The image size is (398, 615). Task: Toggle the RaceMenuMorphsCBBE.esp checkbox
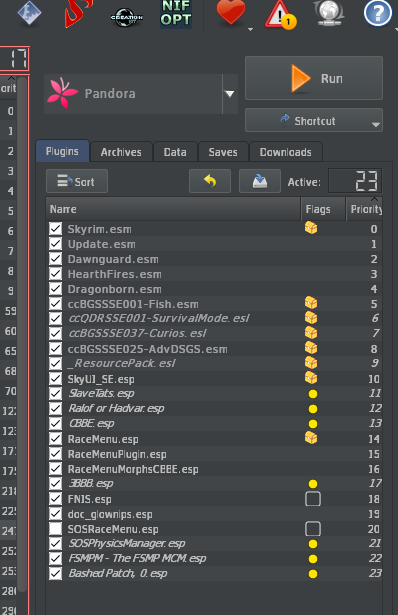[55, 469]
